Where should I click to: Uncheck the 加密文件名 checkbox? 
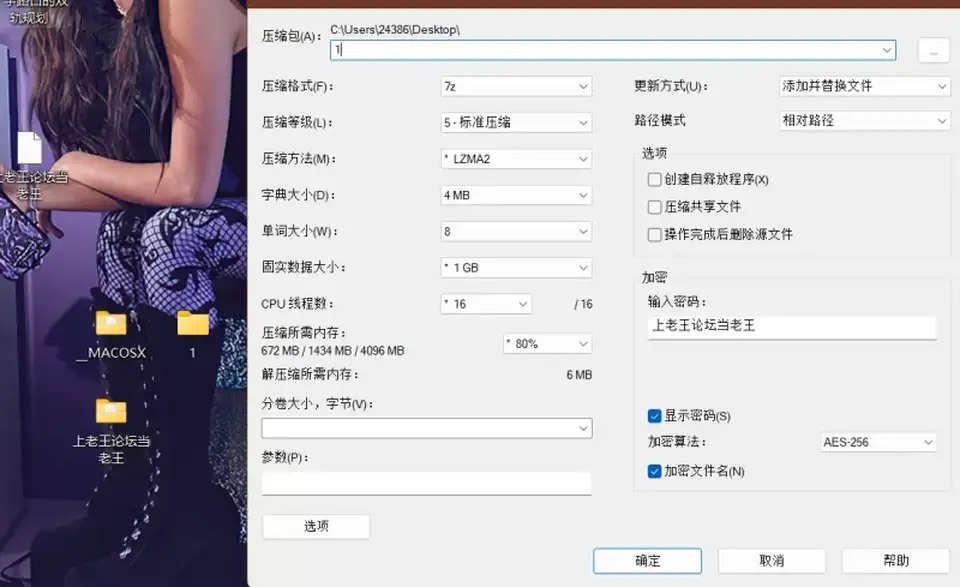(x=654, y=471)
